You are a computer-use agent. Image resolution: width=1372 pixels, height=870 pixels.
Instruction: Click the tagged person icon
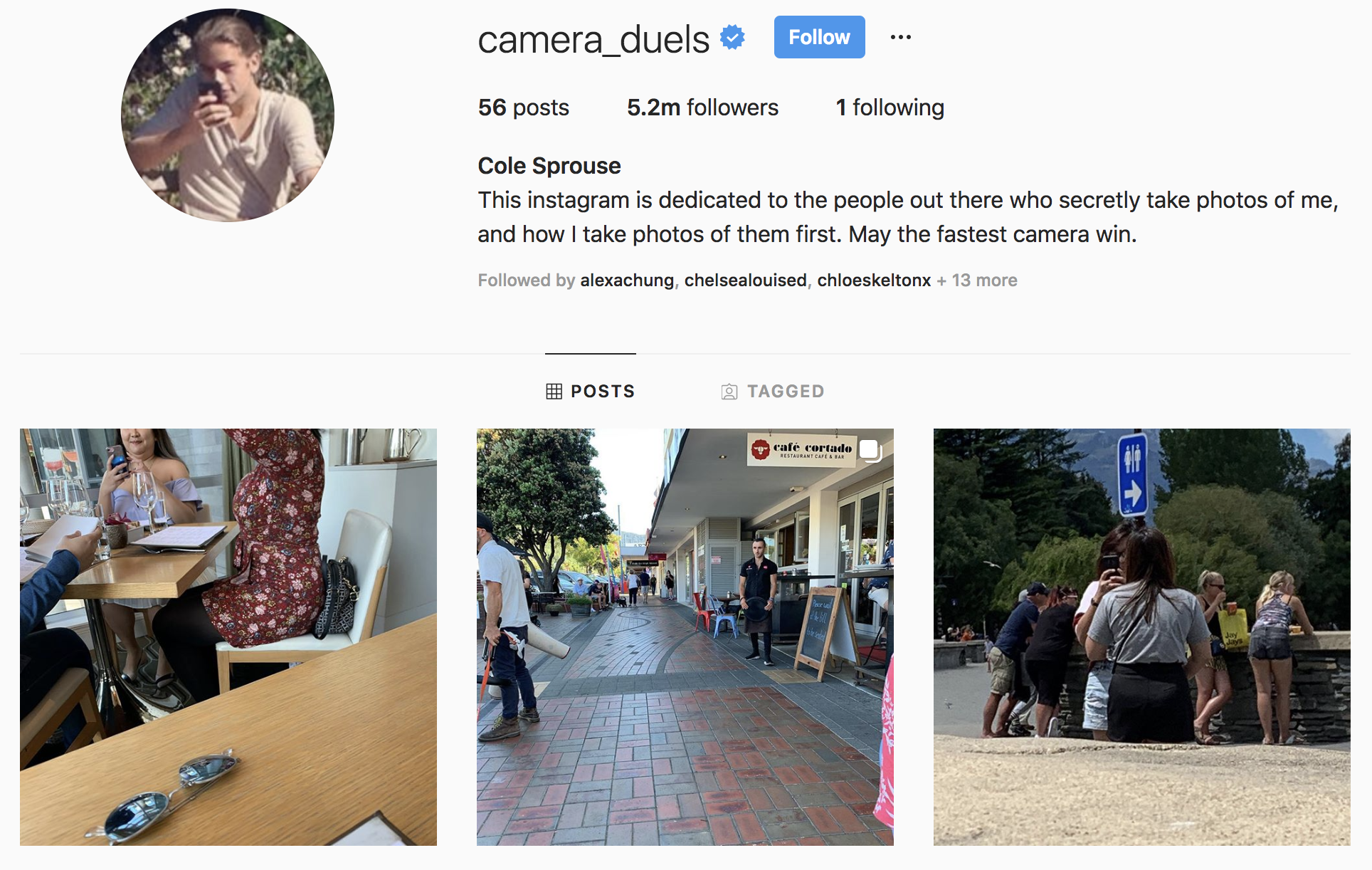[x=729, y=392]
